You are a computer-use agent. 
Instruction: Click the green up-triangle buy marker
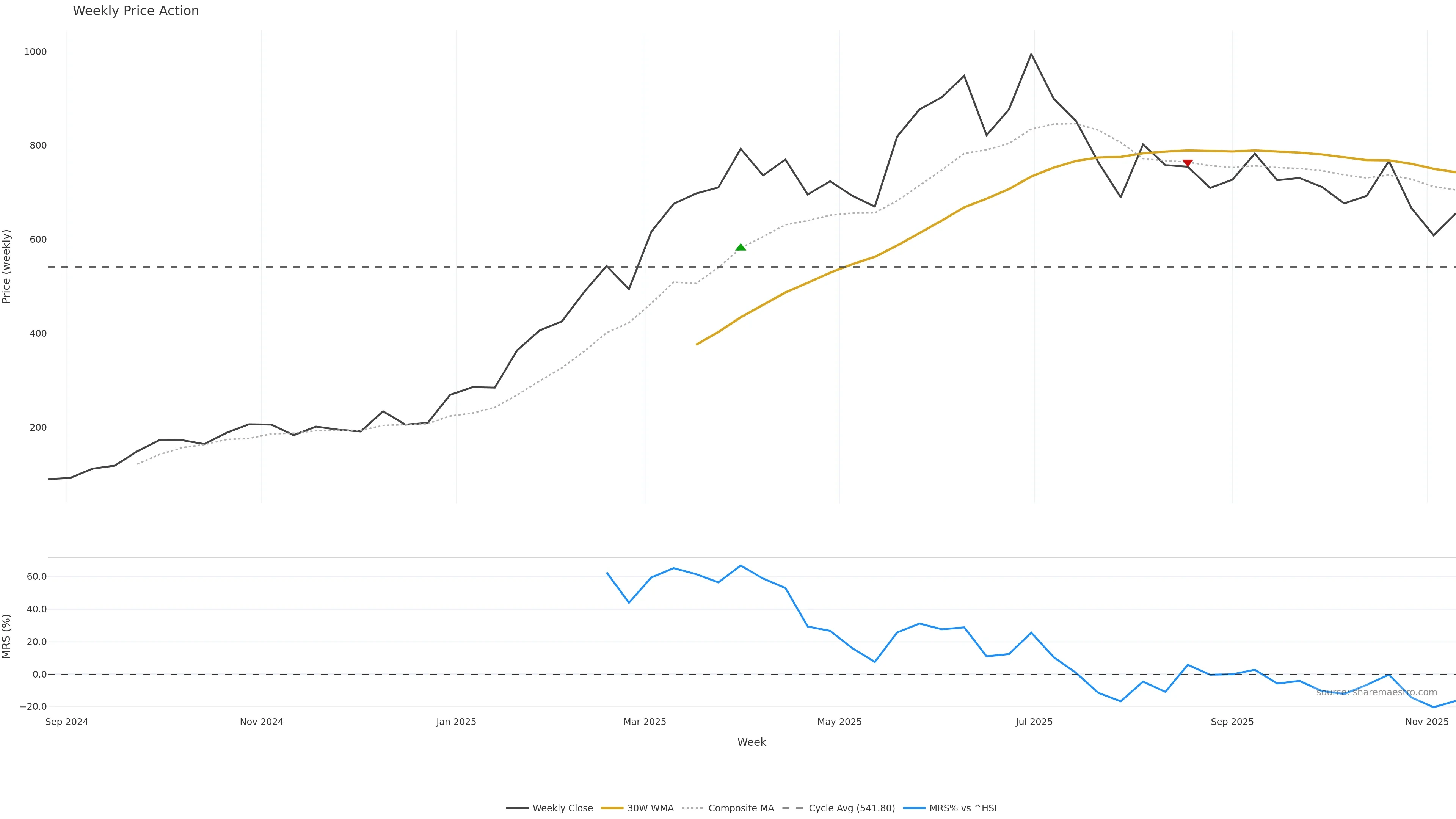741,247
